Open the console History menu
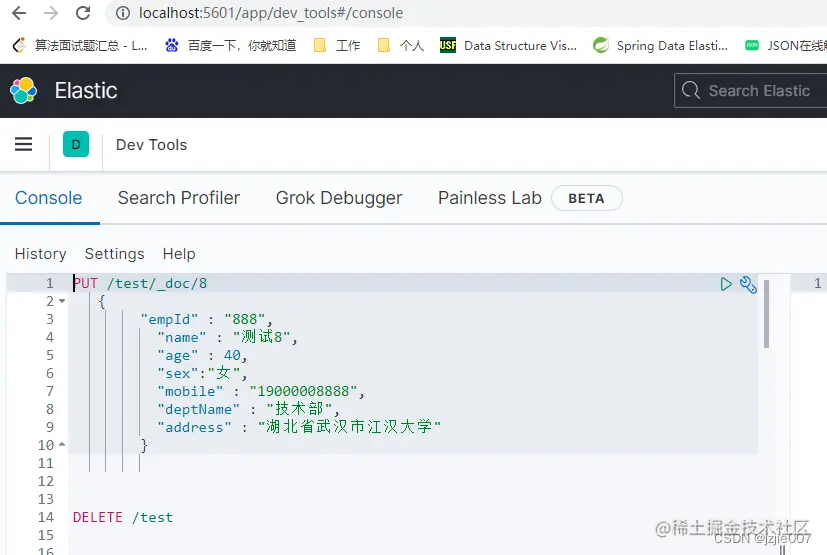The width and height of the screenshot is (827, 555). pos(41,254)
